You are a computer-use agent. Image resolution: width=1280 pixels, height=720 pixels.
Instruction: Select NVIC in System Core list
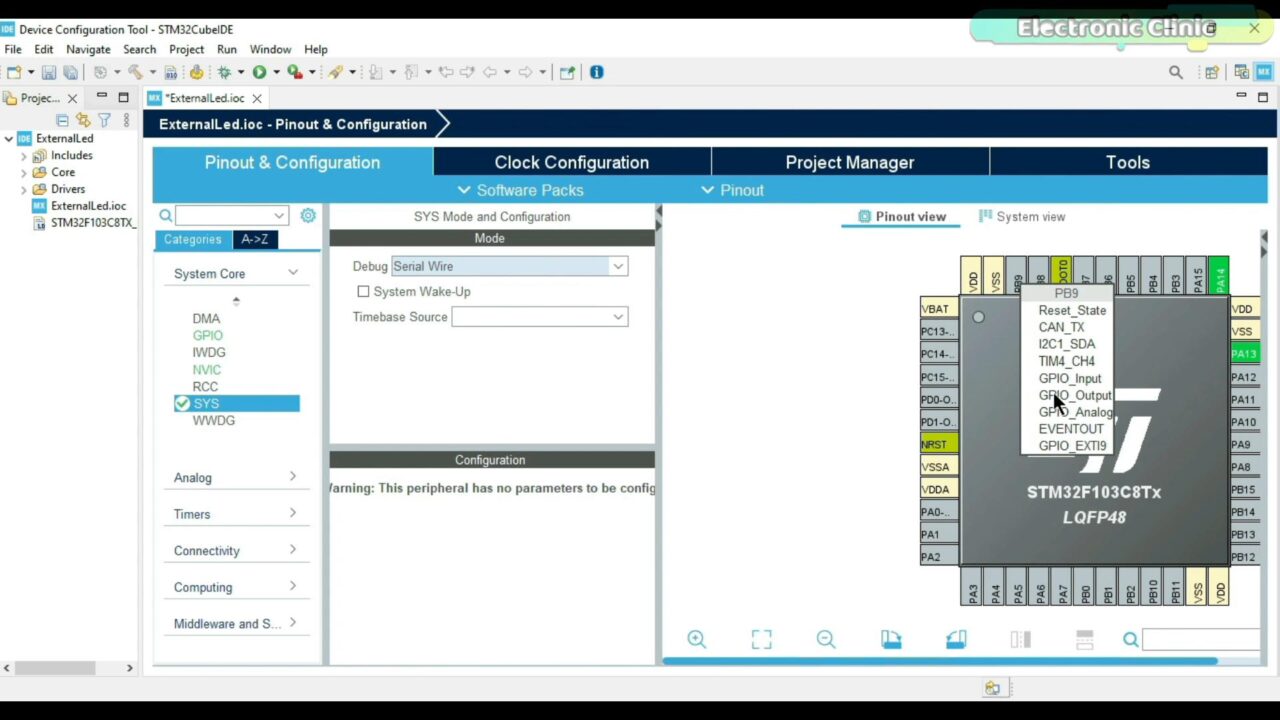click(207, 369)
